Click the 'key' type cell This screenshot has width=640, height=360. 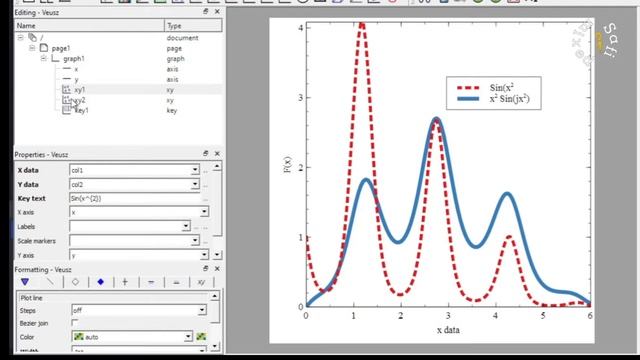coord(172,111)
